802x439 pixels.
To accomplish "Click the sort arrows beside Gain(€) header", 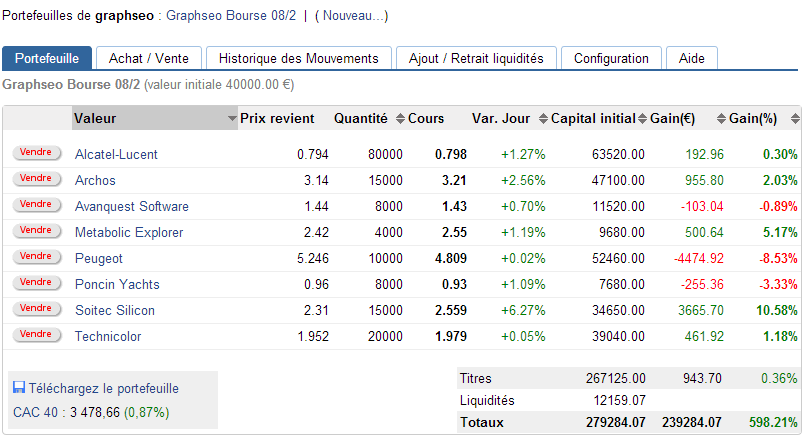I will coord(720,119).
